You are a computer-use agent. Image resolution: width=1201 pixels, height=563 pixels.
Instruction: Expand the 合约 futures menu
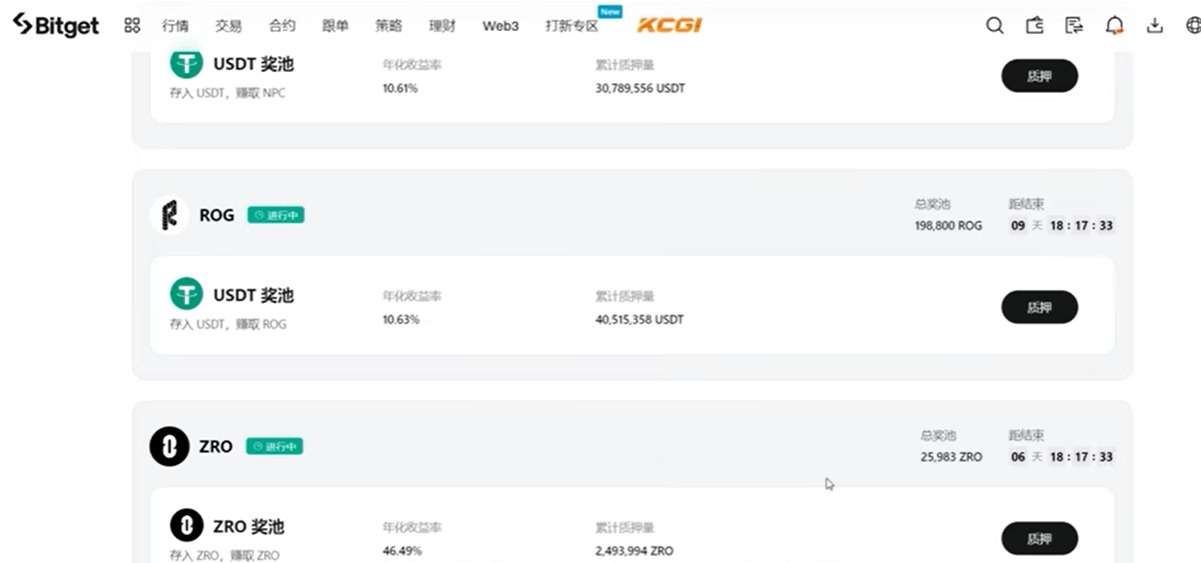[x=282, y=26]
